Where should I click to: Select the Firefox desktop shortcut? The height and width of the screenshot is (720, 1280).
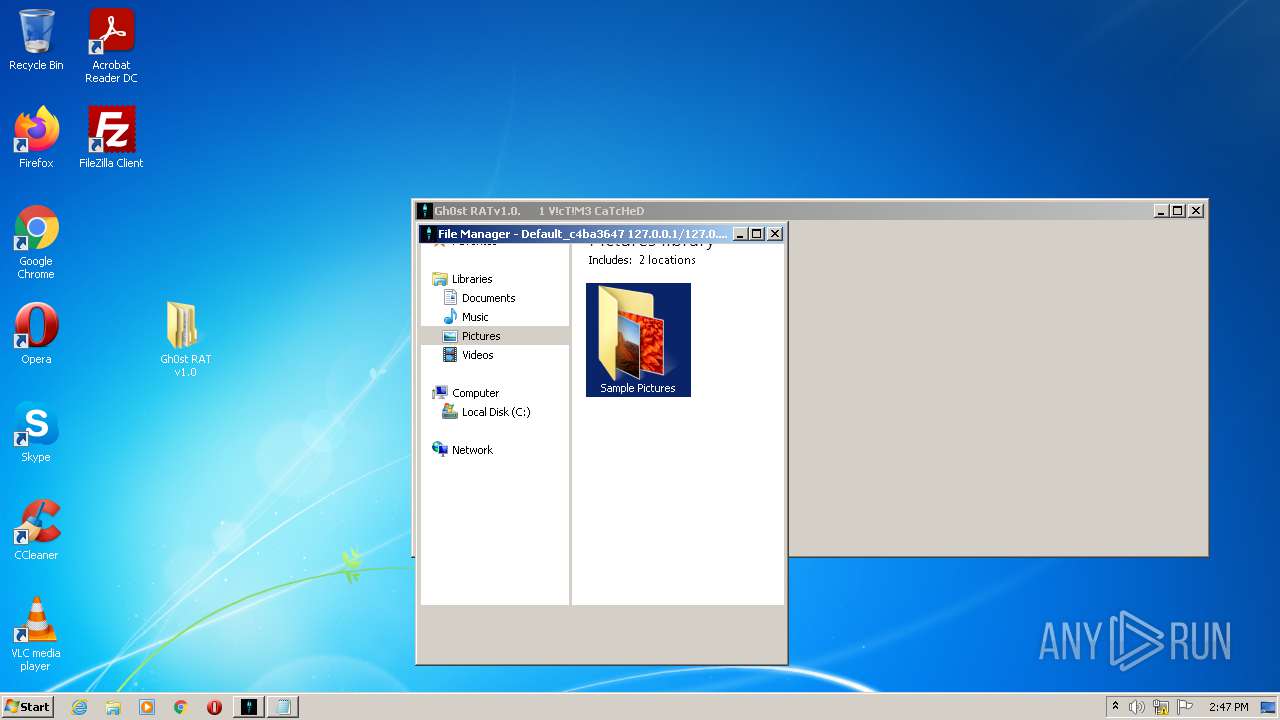[x=36, y=138]
